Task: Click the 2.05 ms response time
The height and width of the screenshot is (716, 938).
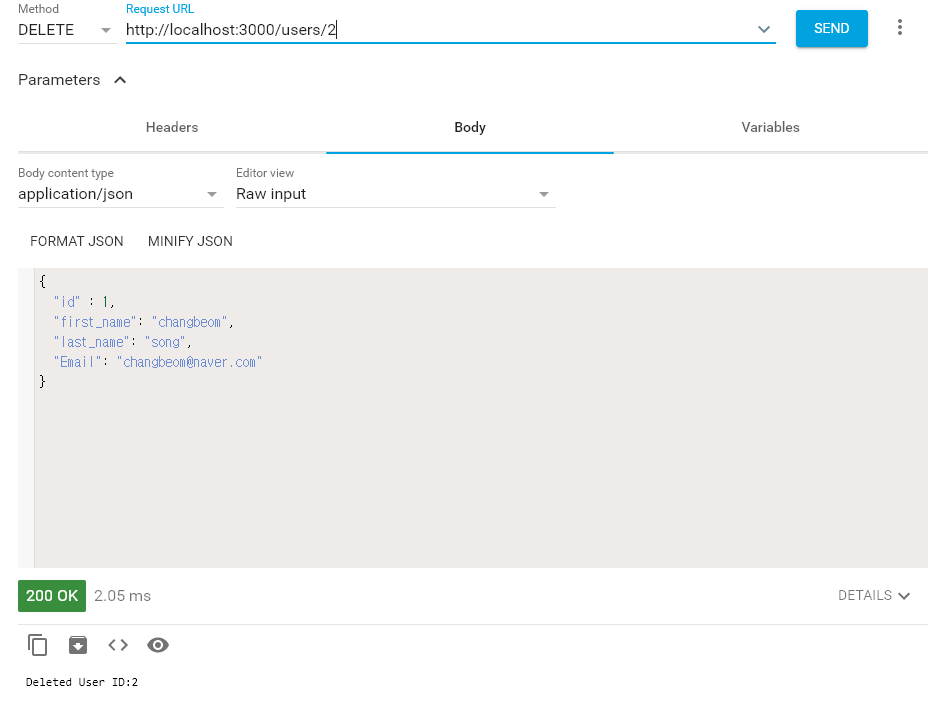Action: [123, 596]
